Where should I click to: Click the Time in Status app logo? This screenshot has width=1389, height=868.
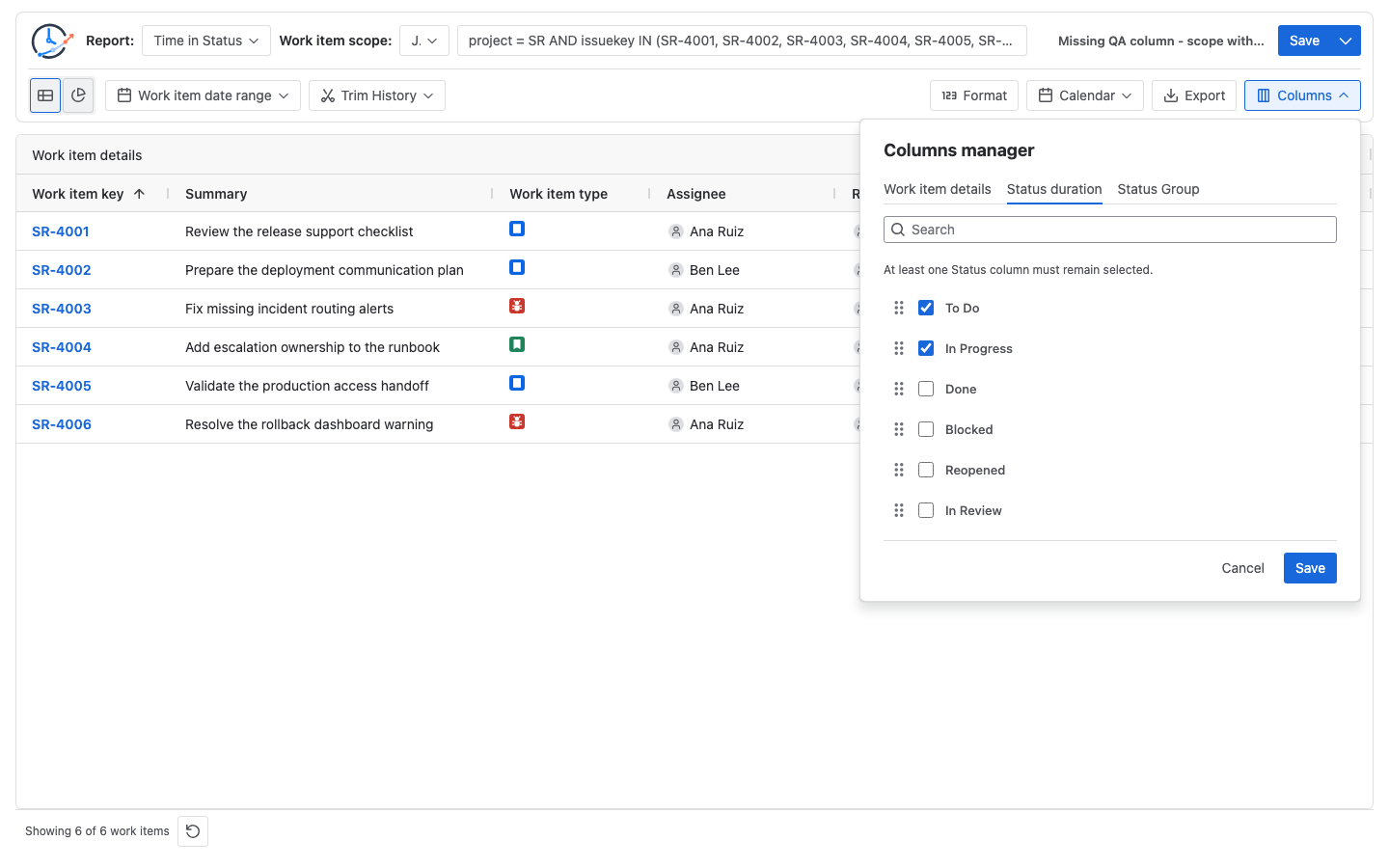coord(52,41)
